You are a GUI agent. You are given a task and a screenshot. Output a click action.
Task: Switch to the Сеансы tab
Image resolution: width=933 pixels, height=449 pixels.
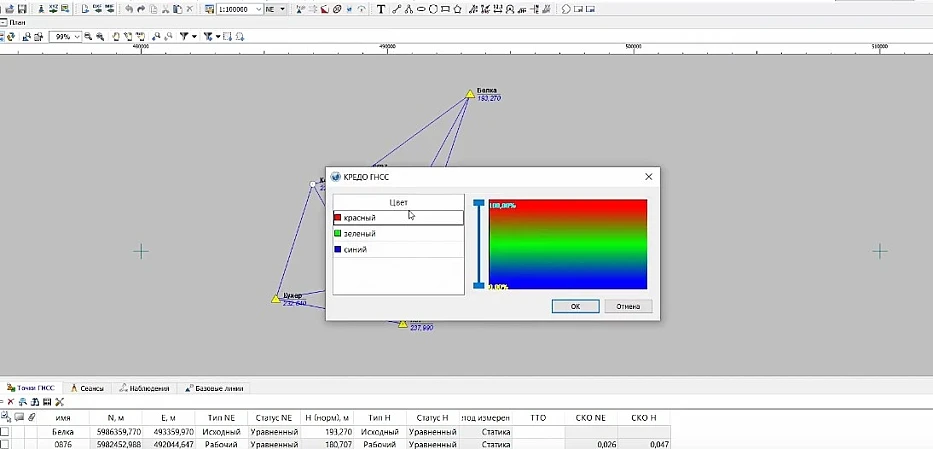pyautogui.click(x=87, y=388)
